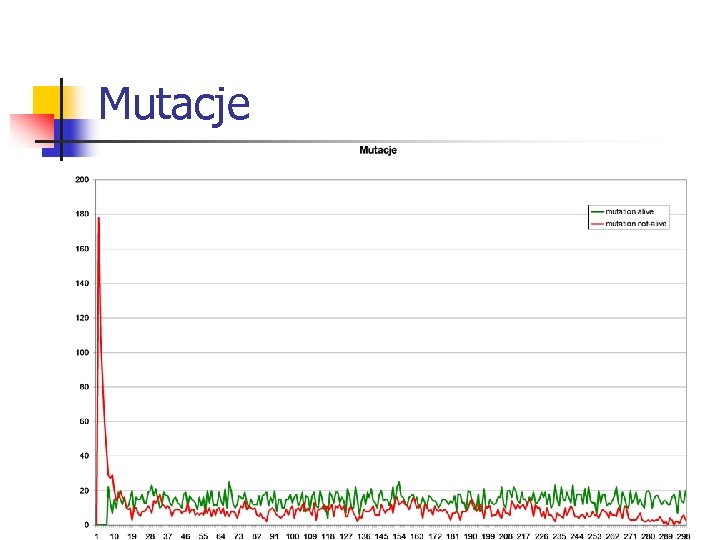
Task: Click the y-axis label 60
Action: coord(84,422)
